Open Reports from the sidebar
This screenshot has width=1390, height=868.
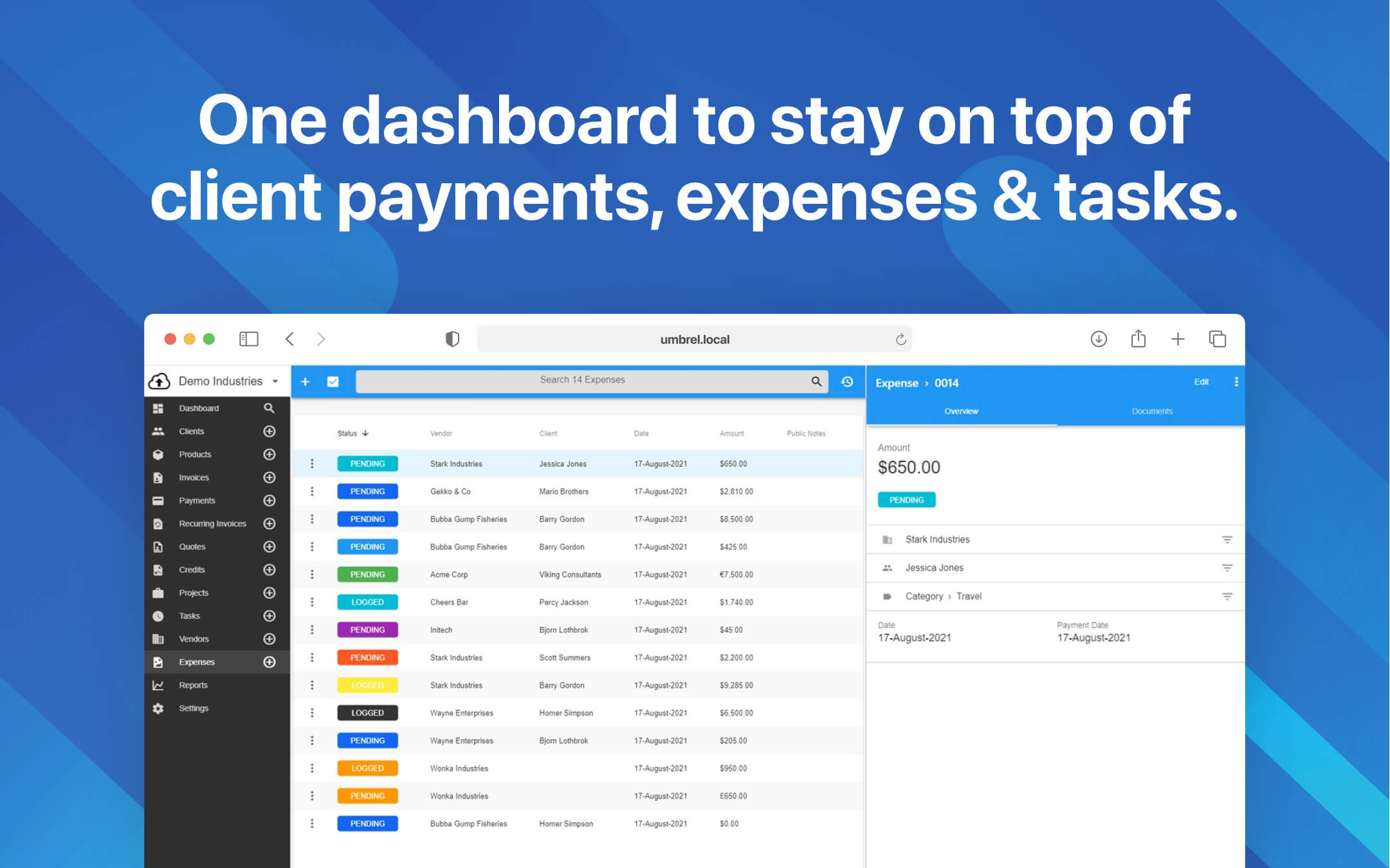(193, 685)
